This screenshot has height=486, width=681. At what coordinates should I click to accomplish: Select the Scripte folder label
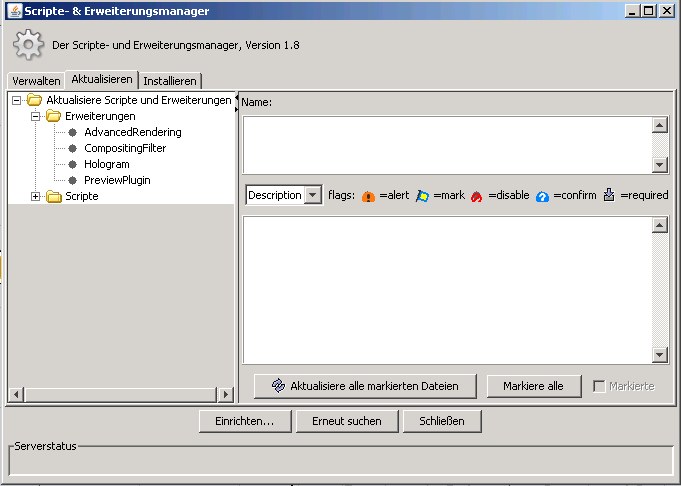[82, 196]
